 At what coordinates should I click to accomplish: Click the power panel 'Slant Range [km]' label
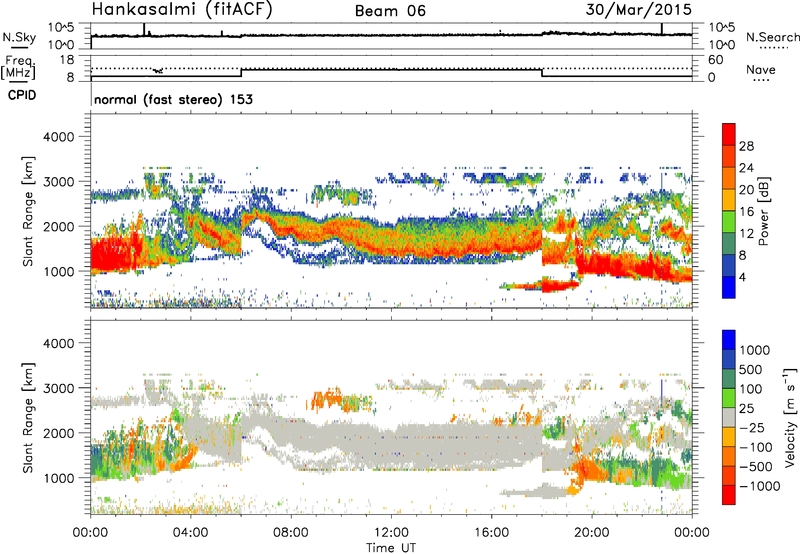28,211
